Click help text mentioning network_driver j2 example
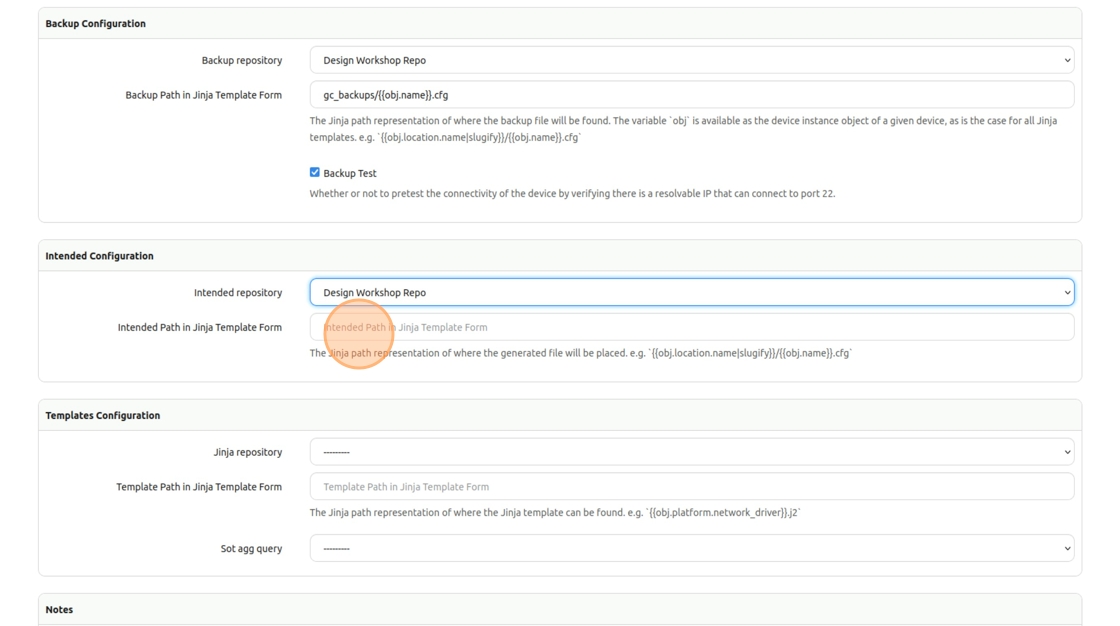1120x626 pixels. click(x=555, y=512)
